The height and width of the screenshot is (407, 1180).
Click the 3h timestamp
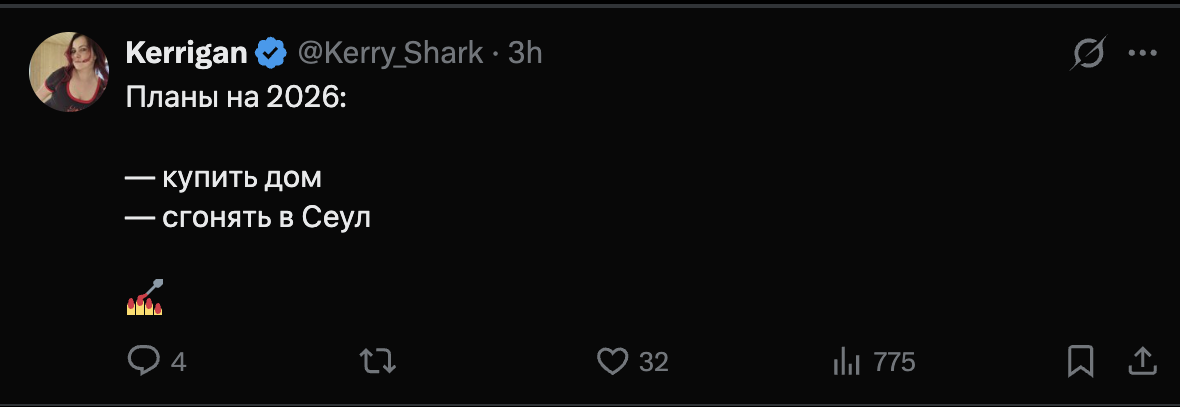[526, 53]
